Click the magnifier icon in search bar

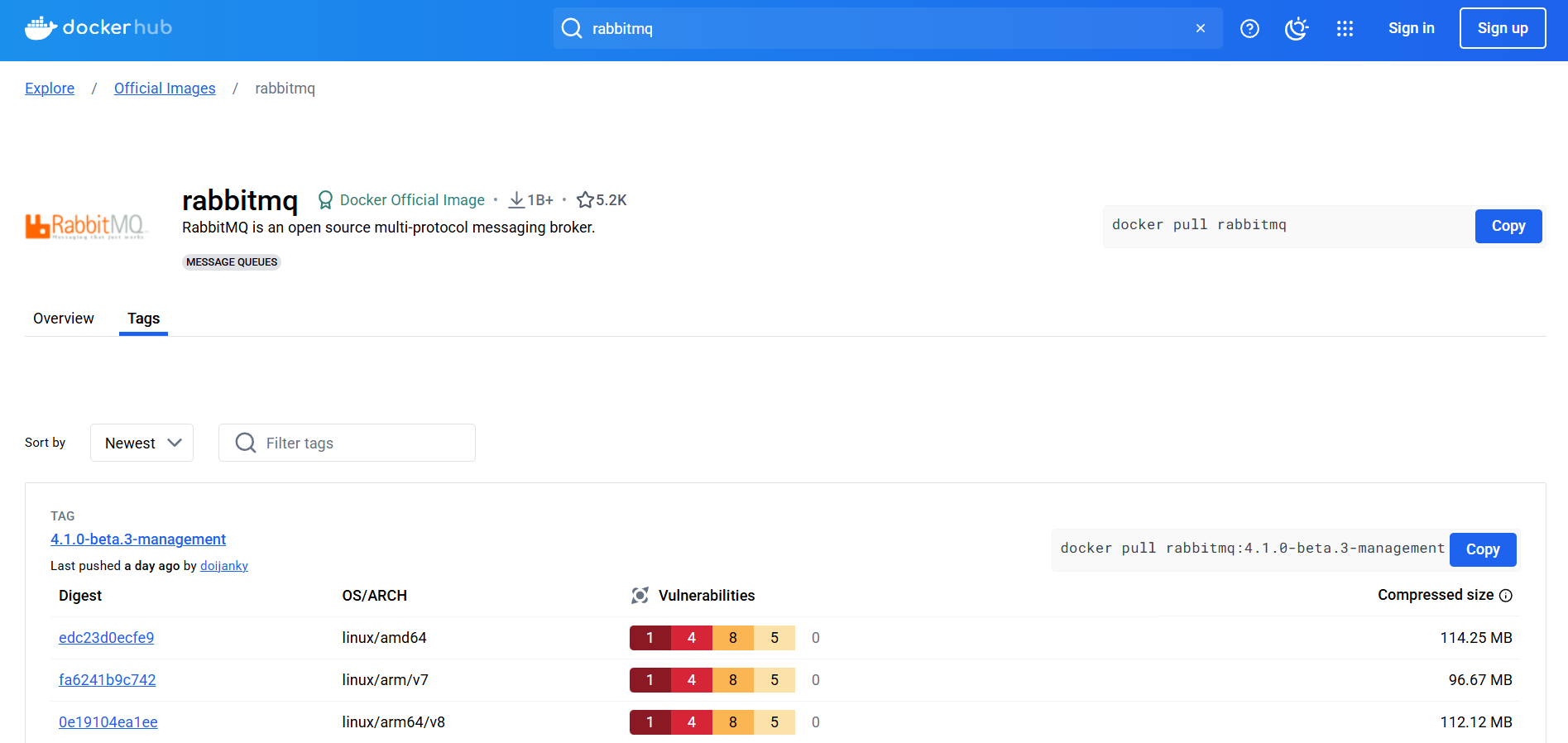572,29
